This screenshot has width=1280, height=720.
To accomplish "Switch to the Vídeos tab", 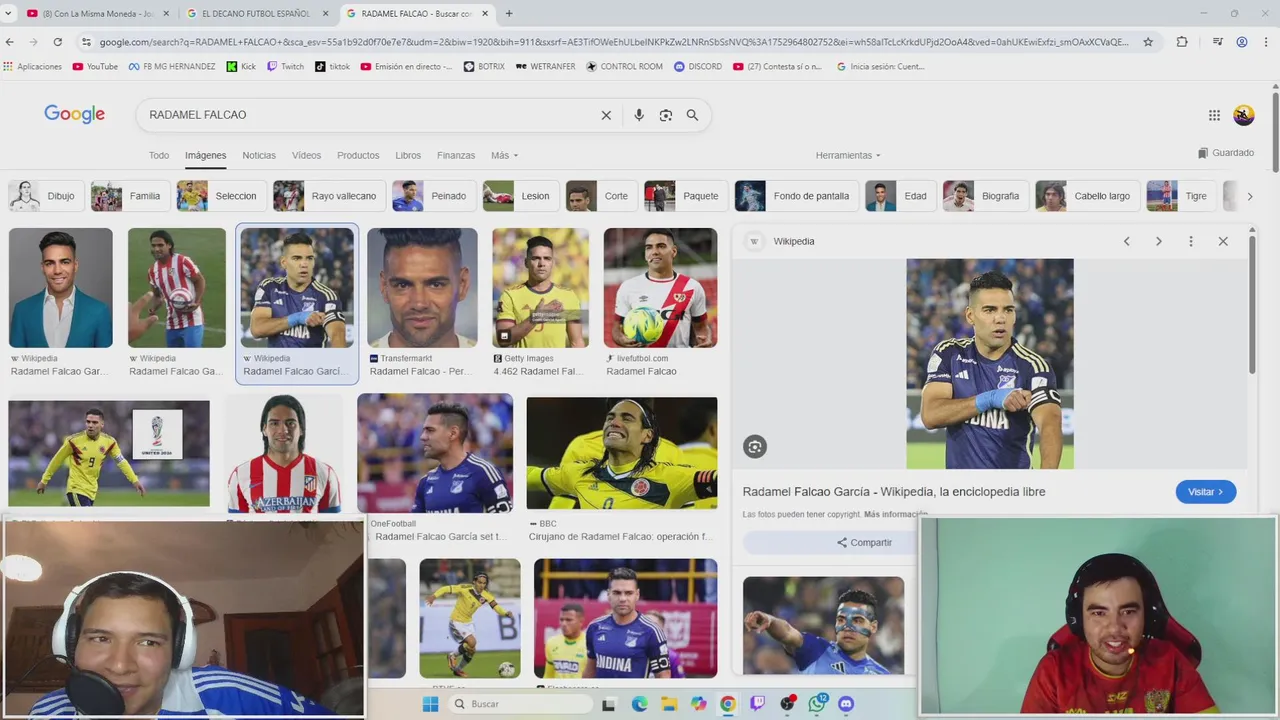I will click(x=306, y=155).
